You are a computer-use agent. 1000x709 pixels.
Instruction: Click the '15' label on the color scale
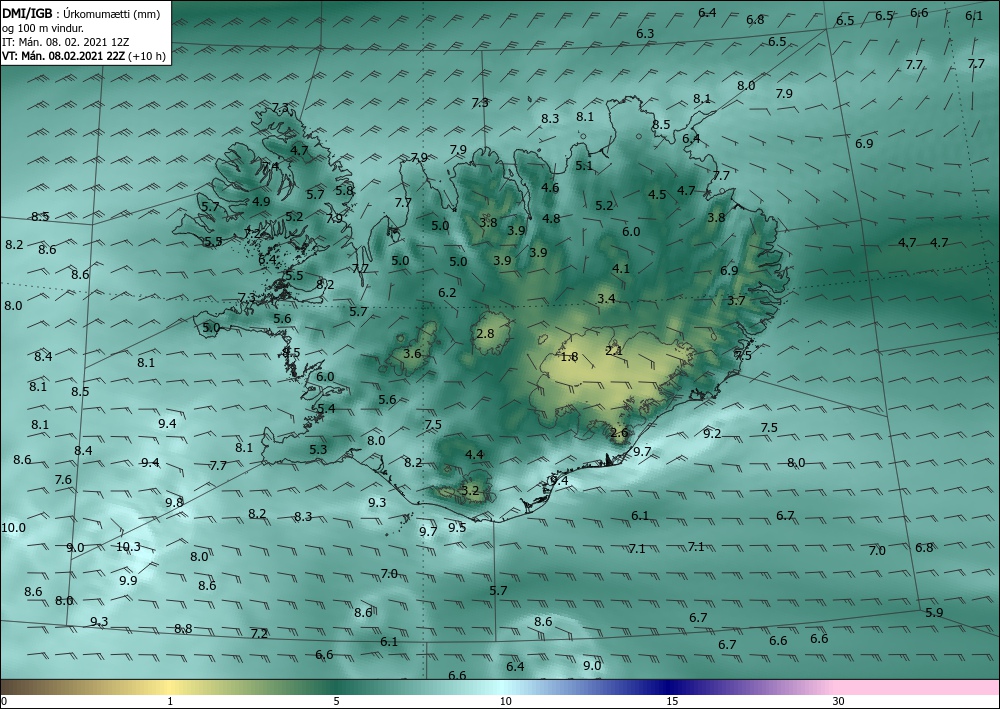672,701
